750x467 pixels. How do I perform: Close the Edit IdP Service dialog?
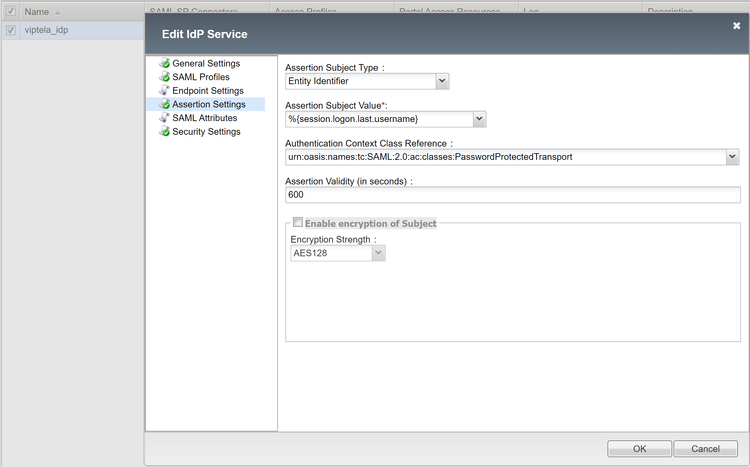(736, 25)
